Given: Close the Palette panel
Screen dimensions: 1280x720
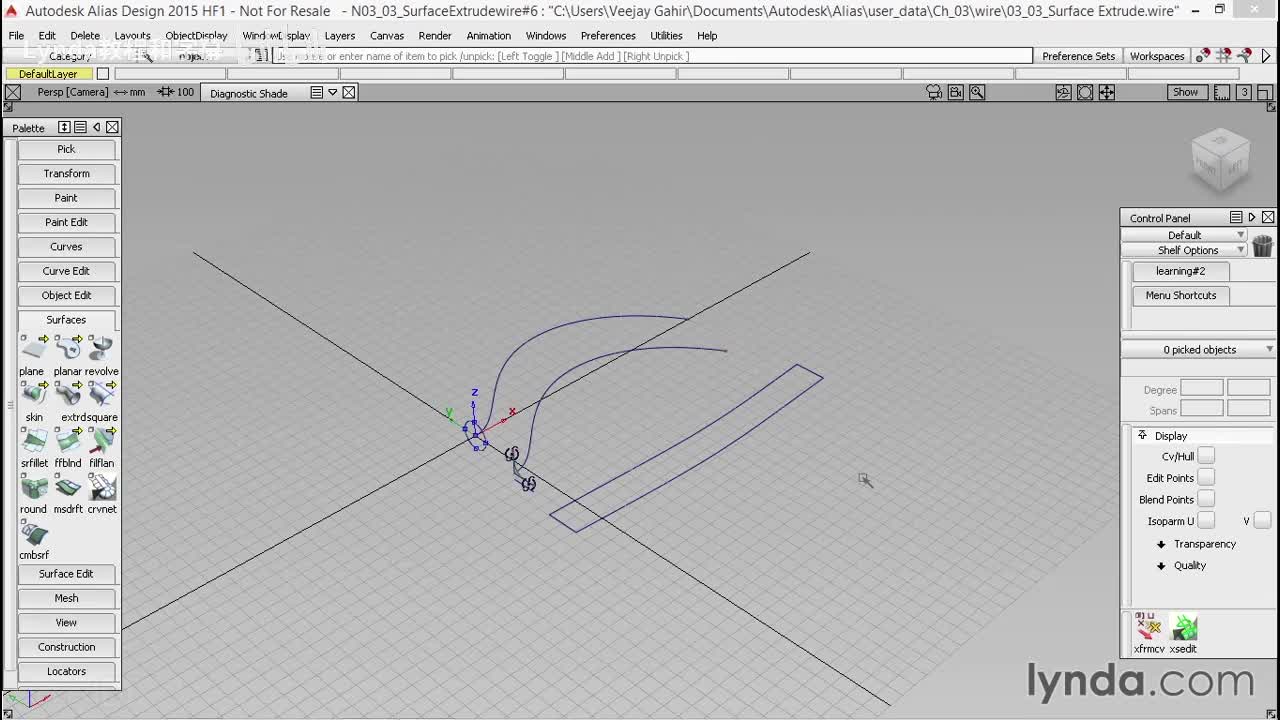Looking at the screenshot, I should coord(112,127).
